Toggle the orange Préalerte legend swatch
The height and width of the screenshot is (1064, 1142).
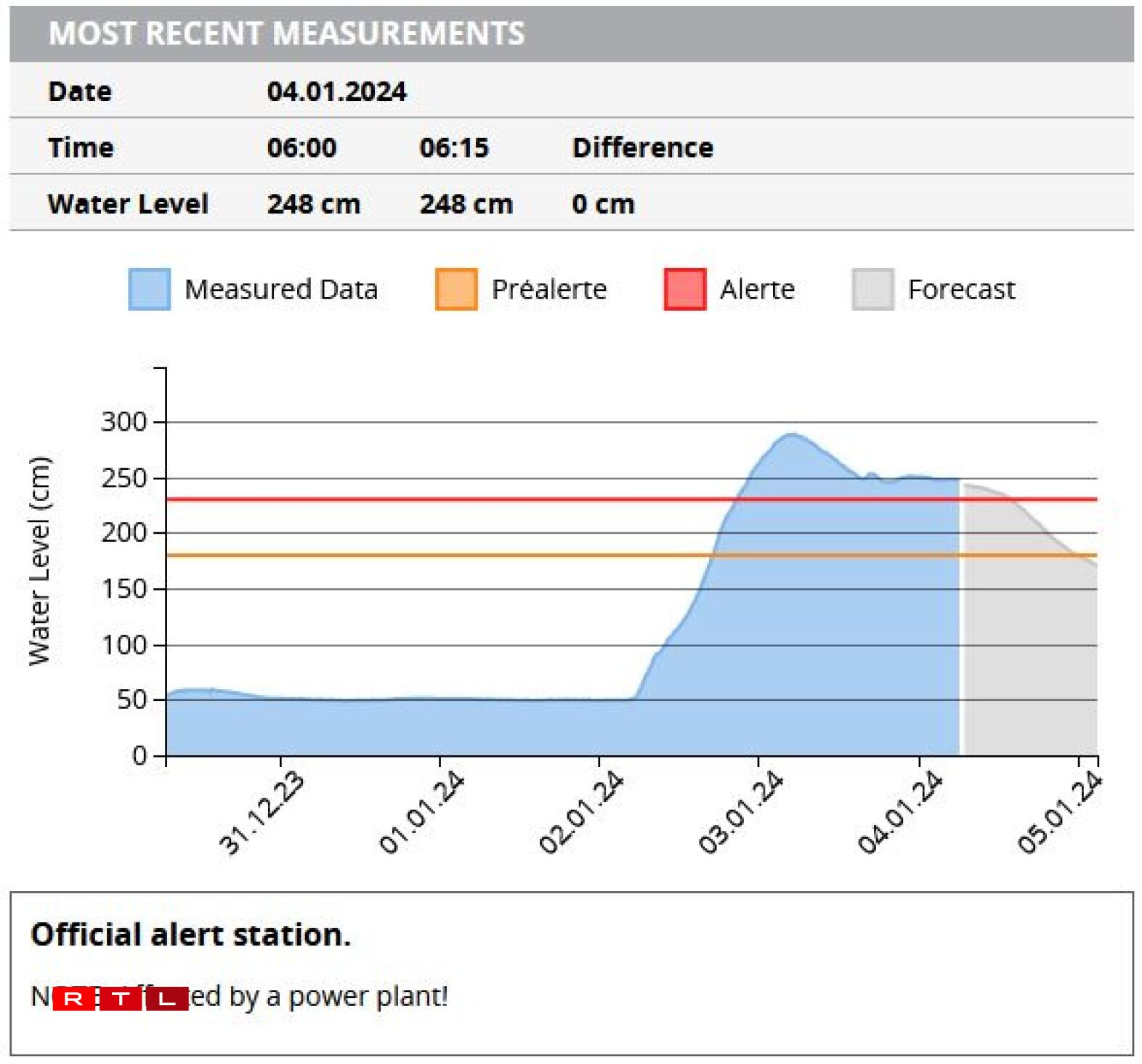pos(455,289)
